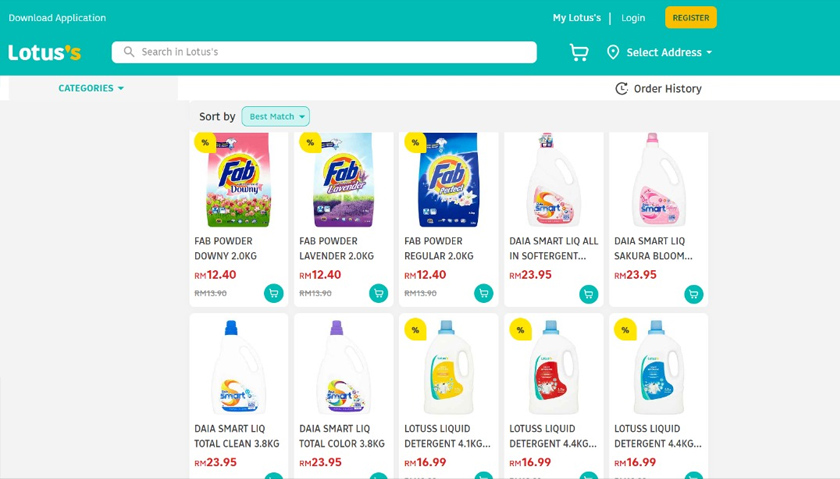Add Daia Smart Sakura Bloom to cart
Image resolution: width=840 pixels, height=479 pixels.
pyautogui.click(x=693, y=294)
